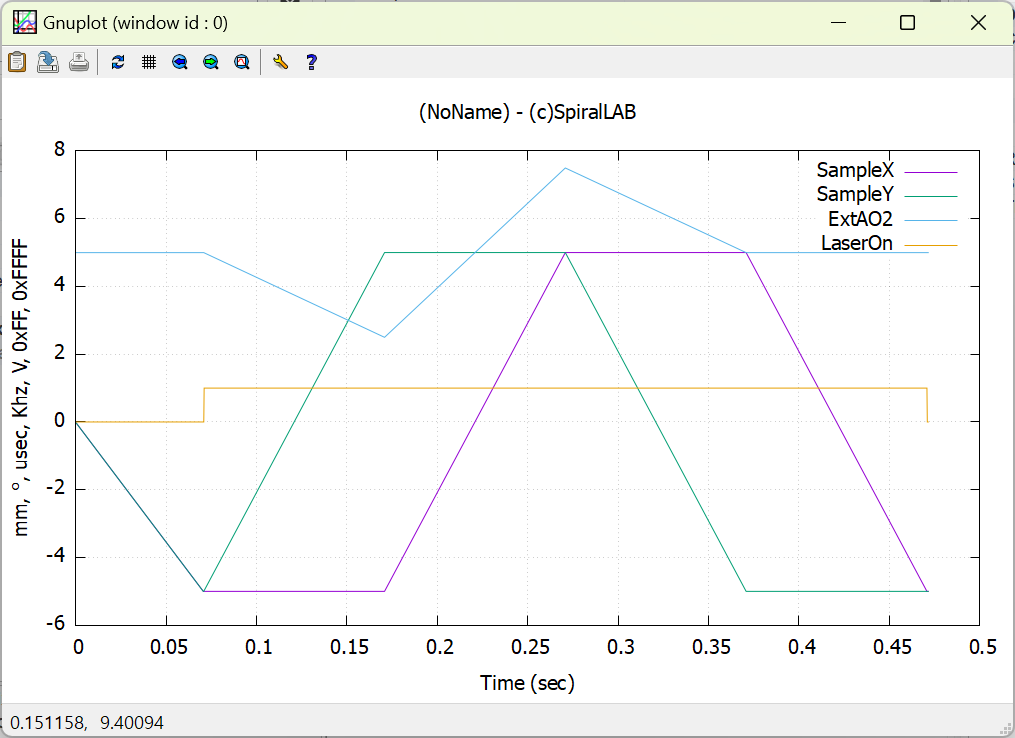Toggle LaserOn curve via legend entry
This screenshot has width=1015, height=738.
pyautogui.click(x=857, y=243)
